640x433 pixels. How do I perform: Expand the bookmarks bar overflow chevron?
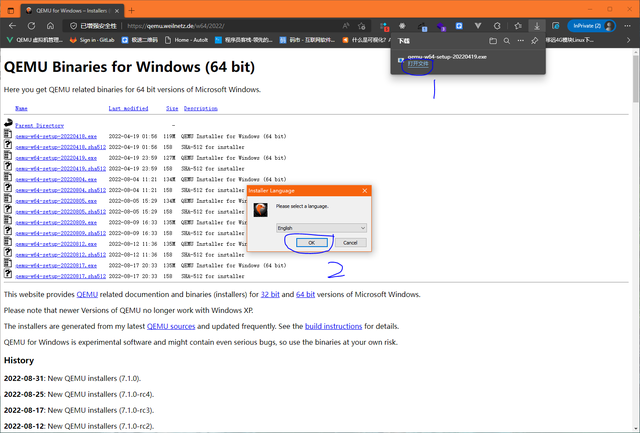coord(628,40)
